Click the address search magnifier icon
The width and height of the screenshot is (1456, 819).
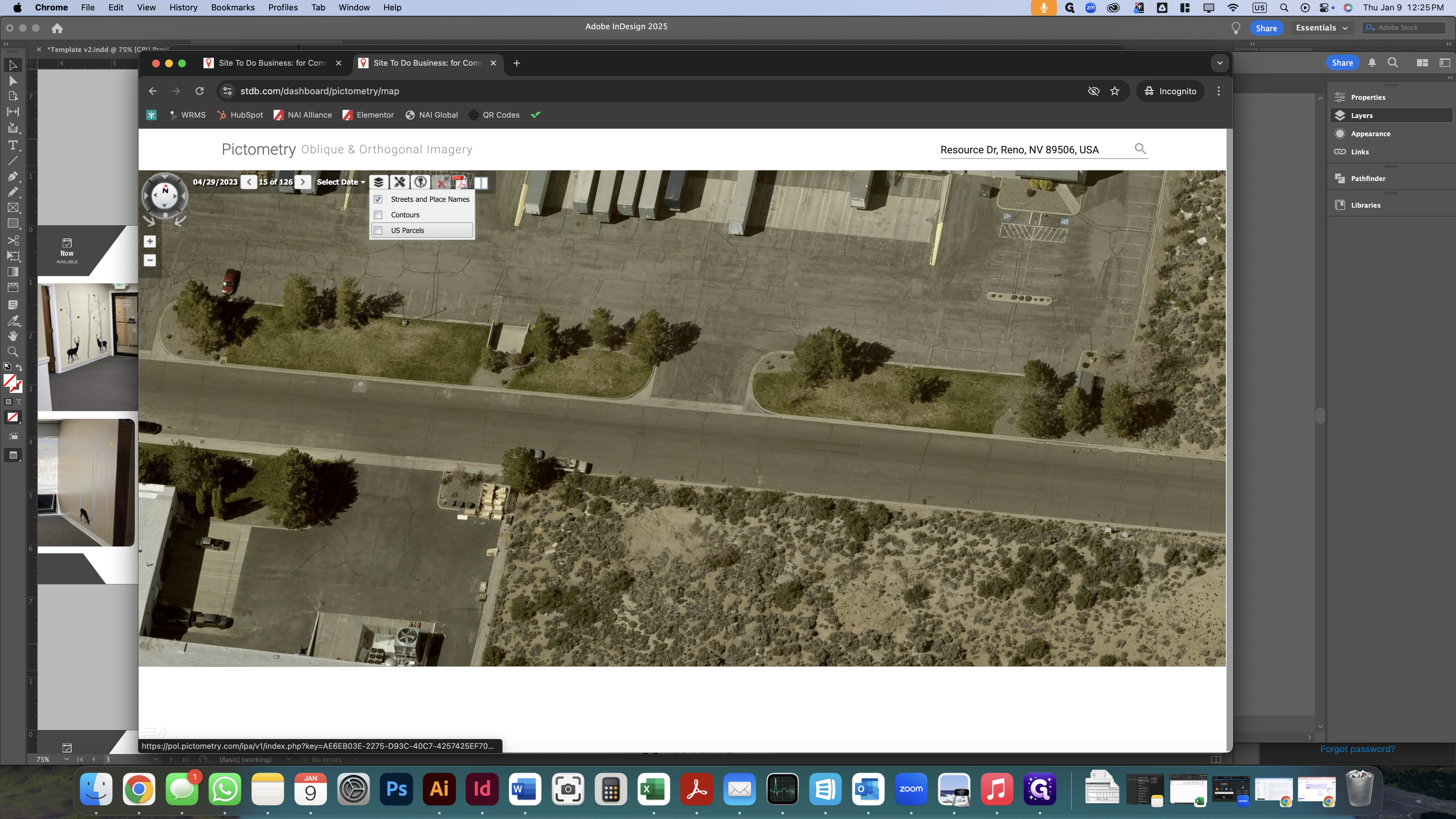tap(1140, 149)
